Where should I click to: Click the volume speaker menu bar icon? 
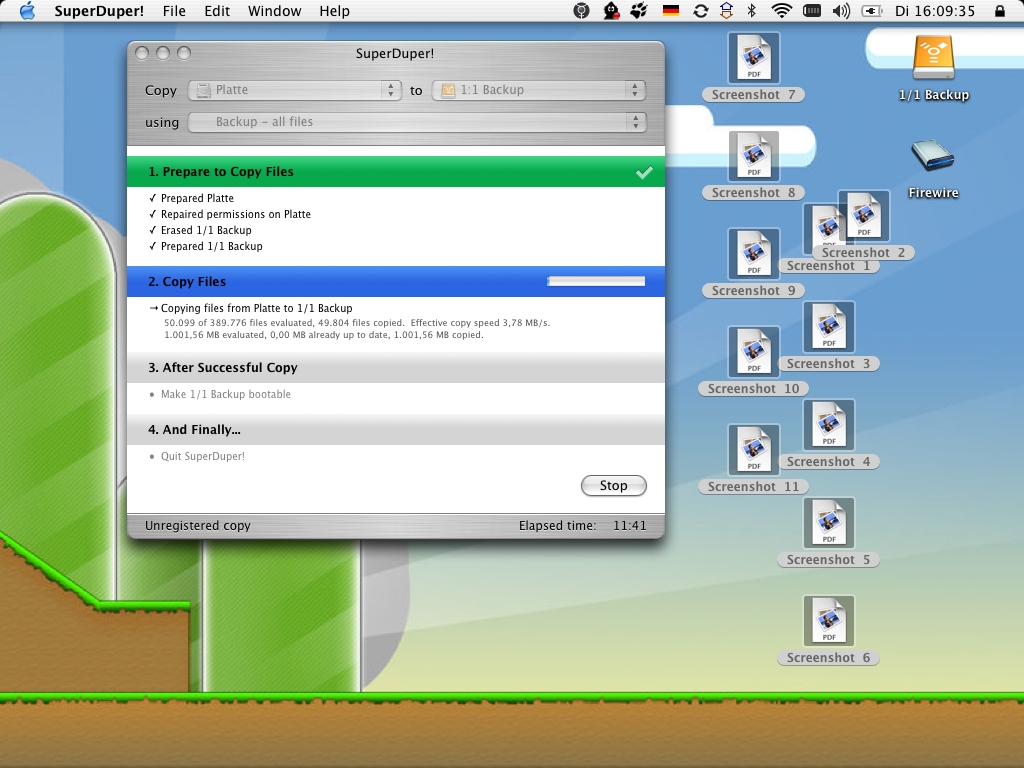pyautogui.click(x=841, y=11)
